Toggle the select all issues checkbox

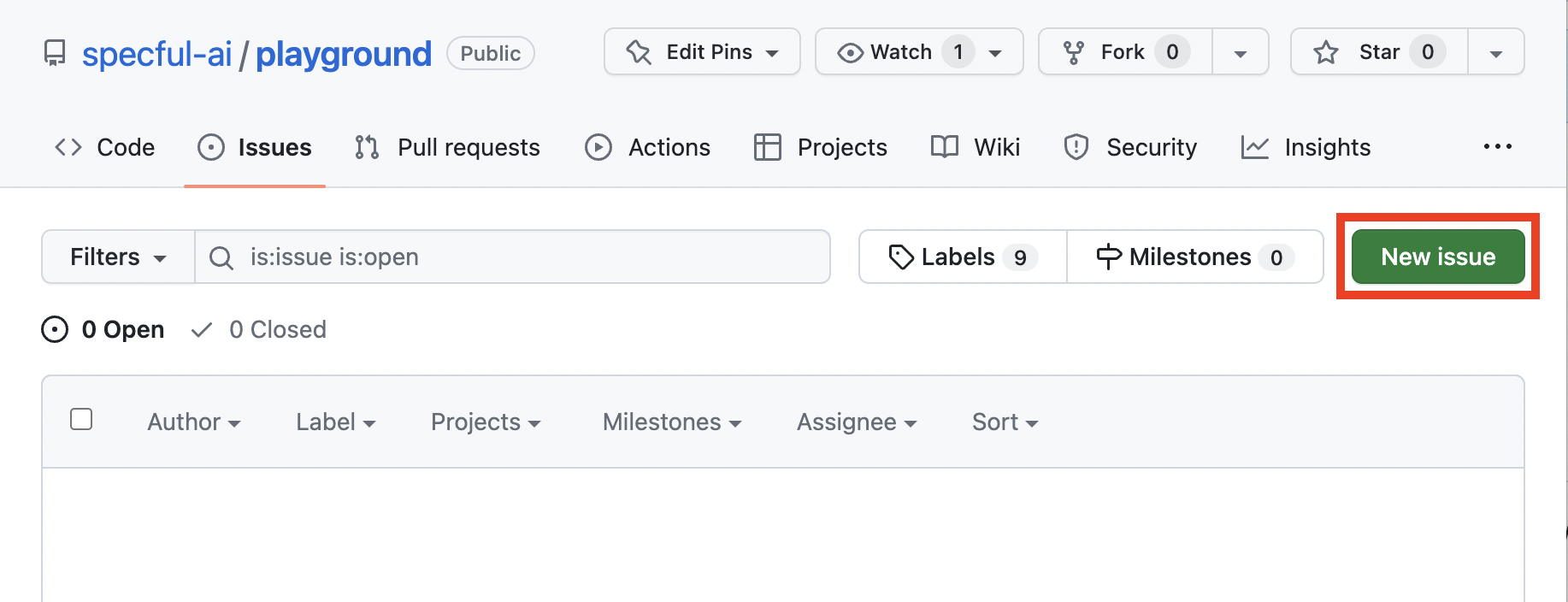click(81, 419)
